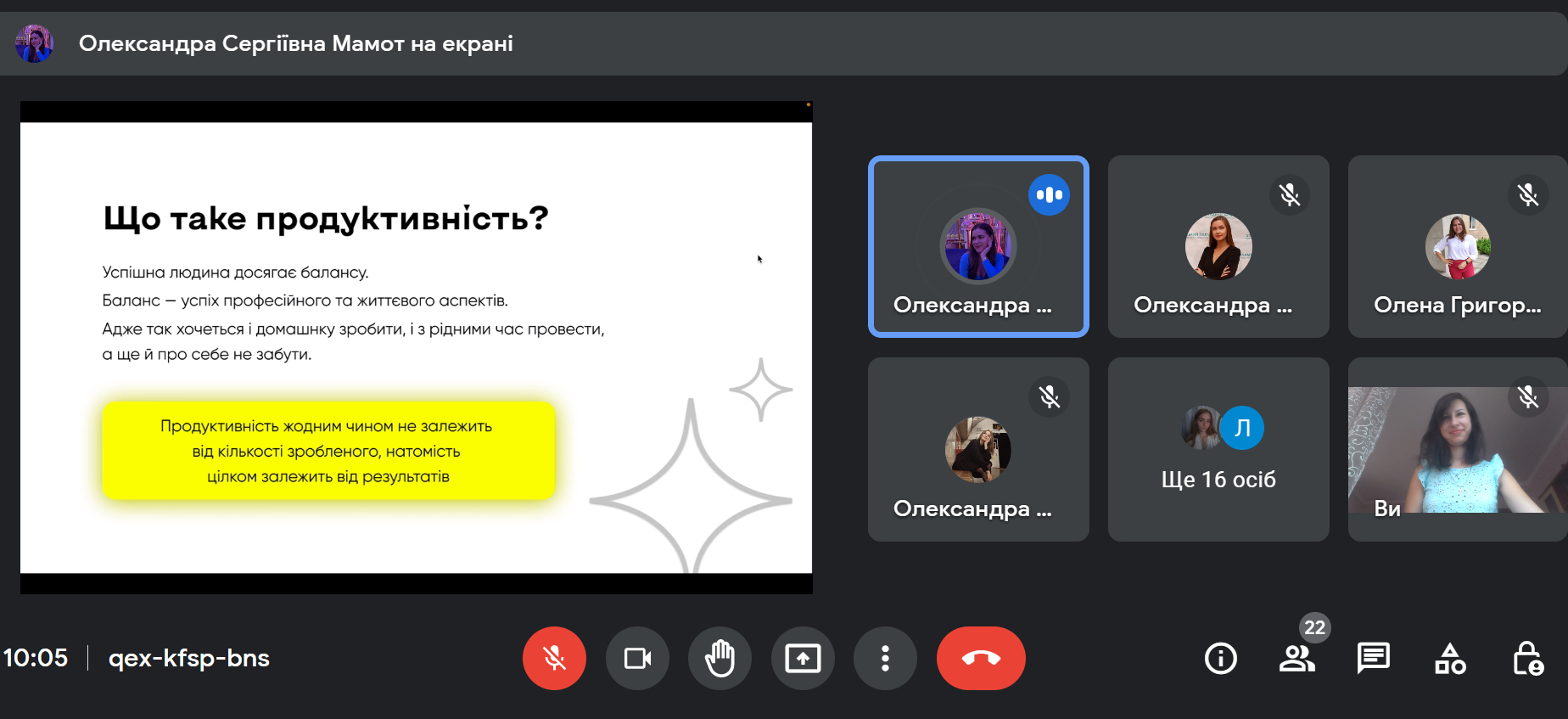Click the bottom-left muted Олександра tile
Viewport: 1568px width, 719px height.
pos(977,449)
